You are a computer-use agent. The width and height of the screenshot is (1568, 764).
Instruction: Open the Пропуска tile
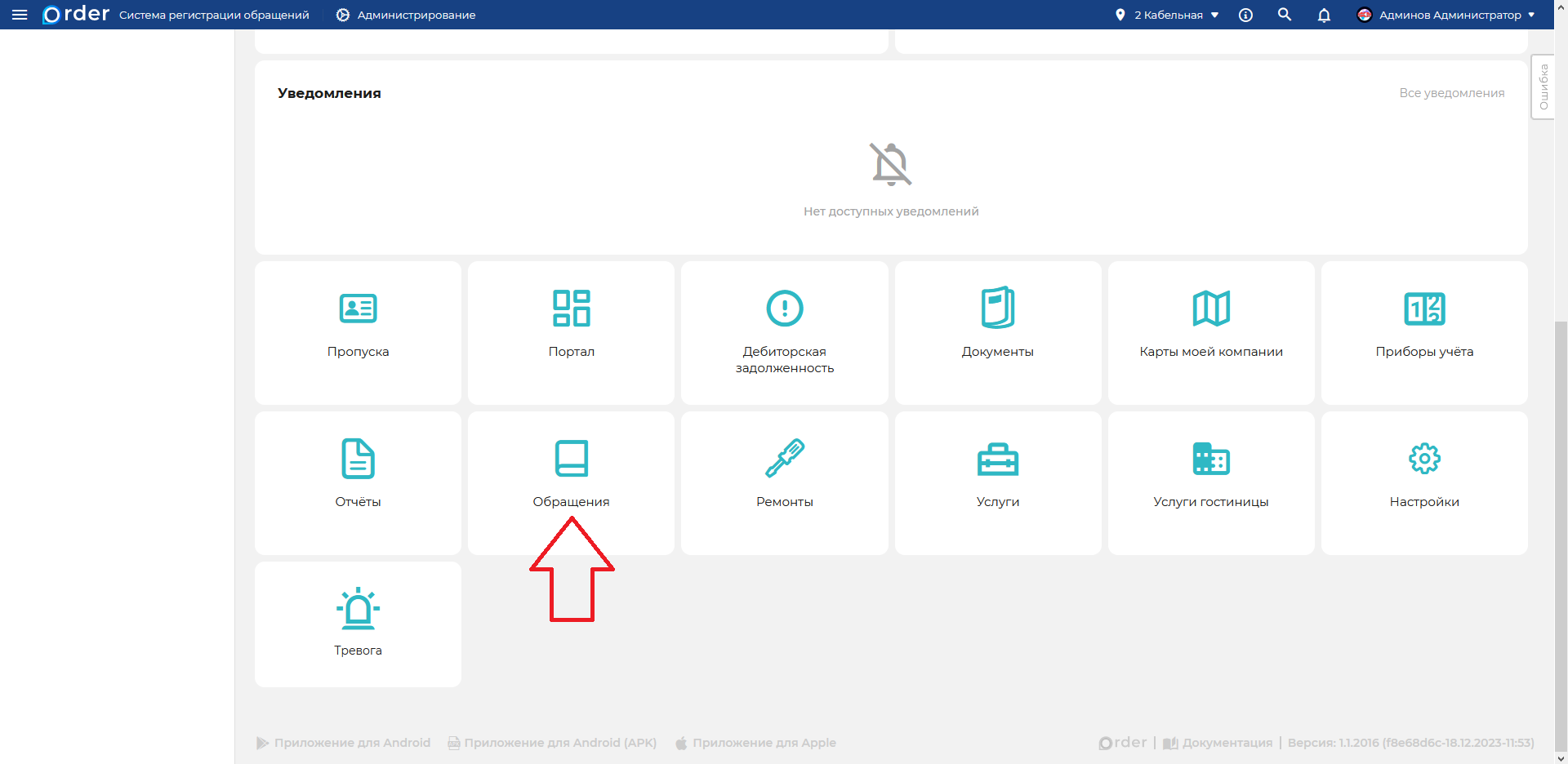[x=358, y=332]
